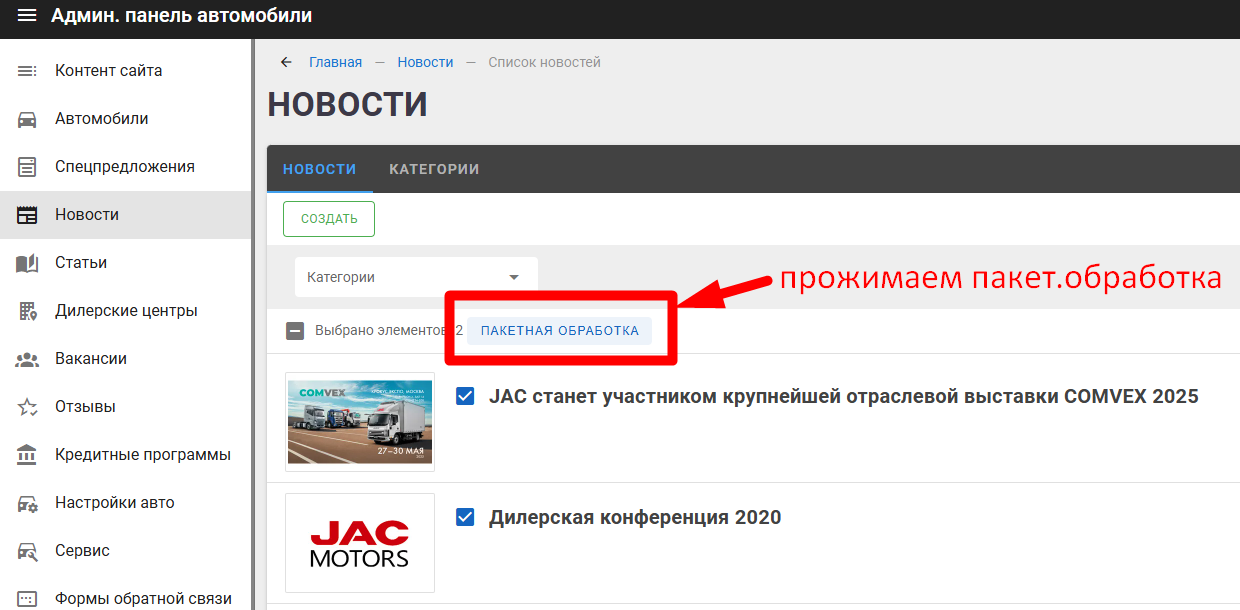Click the people icon for Вакансии
This screenshot has width=1240, height=610.
pos(27,359)
